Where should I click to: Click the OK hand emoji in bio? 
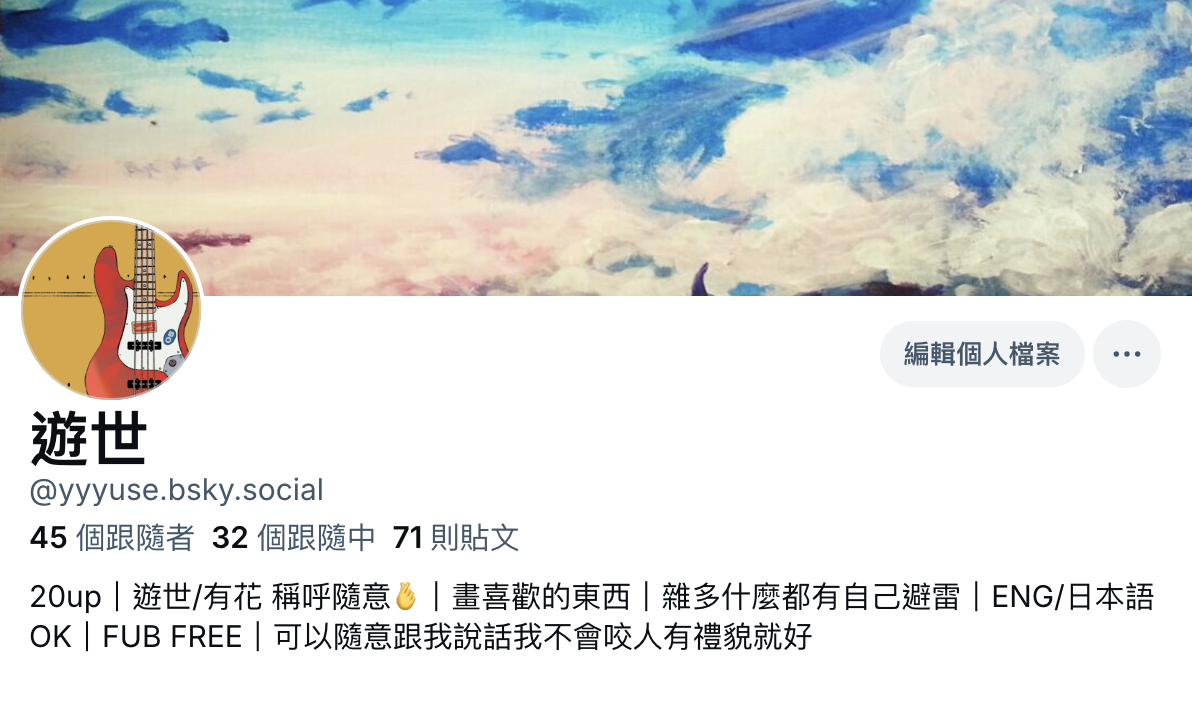pyautogui.click(x=406, y=596)
